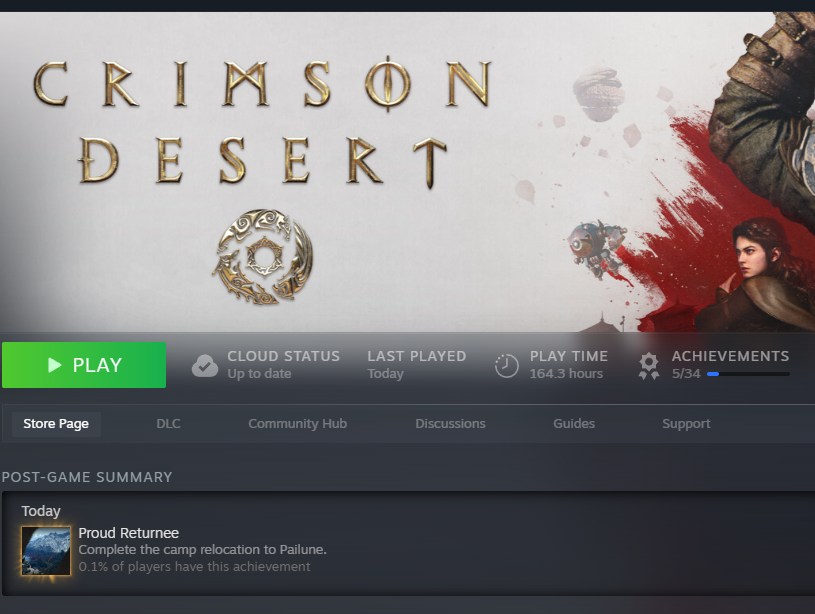The width and height of the screenshot is (815, 614).
Task: Open the DLC tab
Action: (x=168, y=424)
